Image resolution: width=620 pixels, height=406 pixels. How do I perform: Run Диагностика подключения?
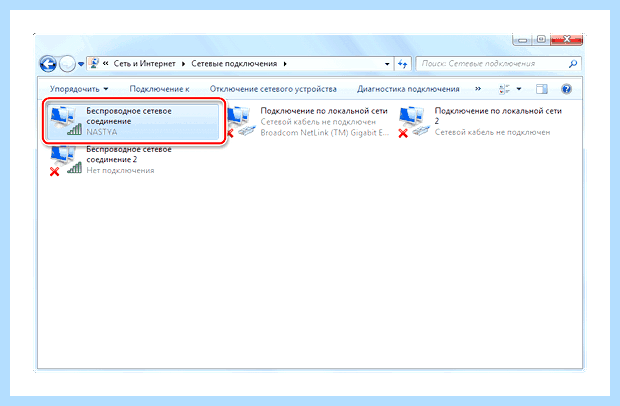(x=408, y=89)
